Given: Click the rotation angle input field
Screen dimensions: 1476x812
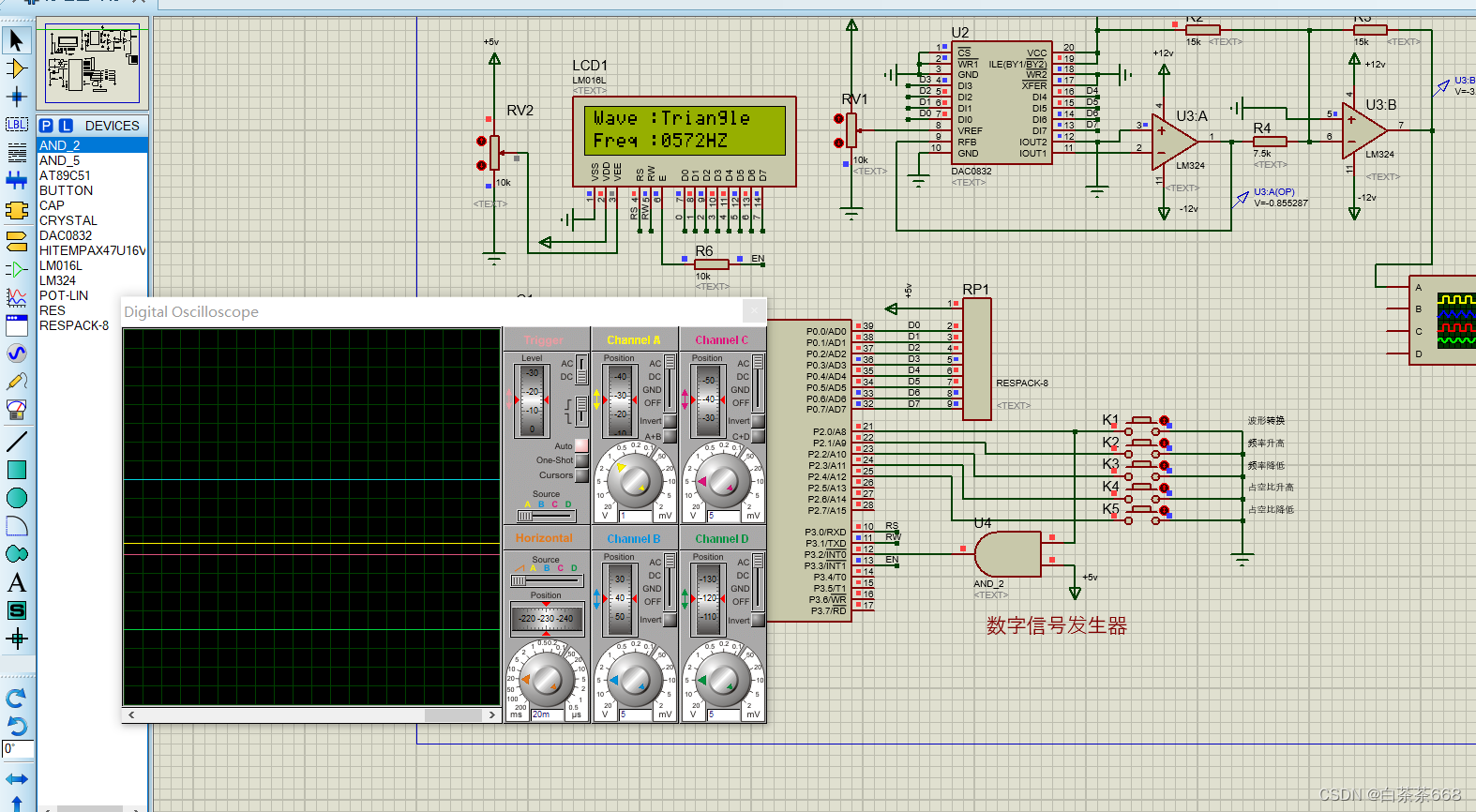Looking at the screenshot, I should tap(18, 748).
